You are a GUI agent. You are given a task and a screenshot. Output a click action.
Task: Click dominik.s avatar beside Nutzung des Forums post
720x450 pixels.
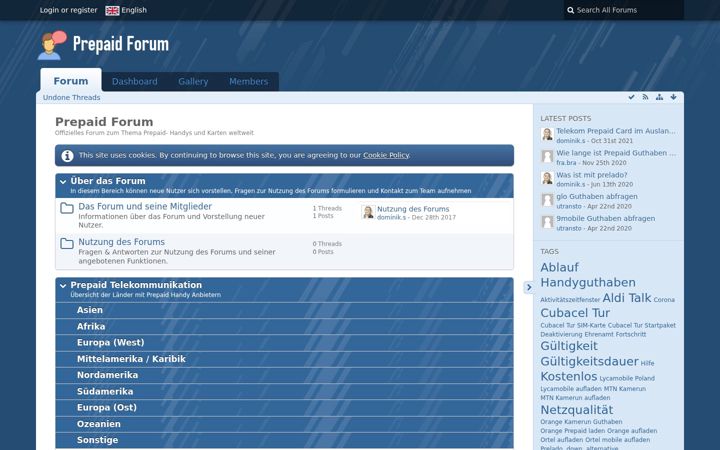[x=368, y=212]
